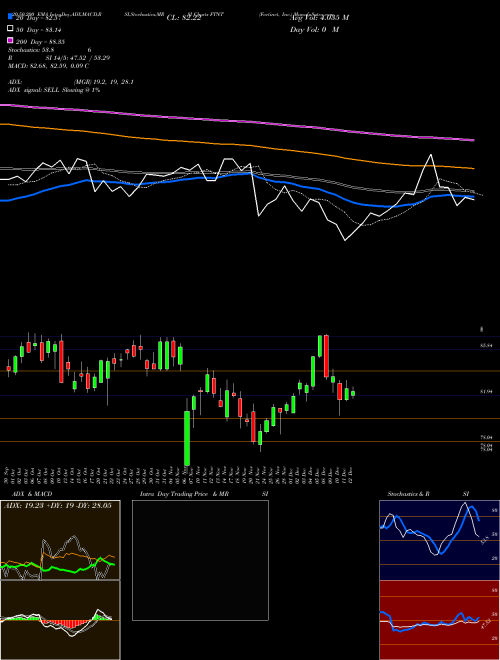Select the '50 Day - 83.14' label

point(40,30)
